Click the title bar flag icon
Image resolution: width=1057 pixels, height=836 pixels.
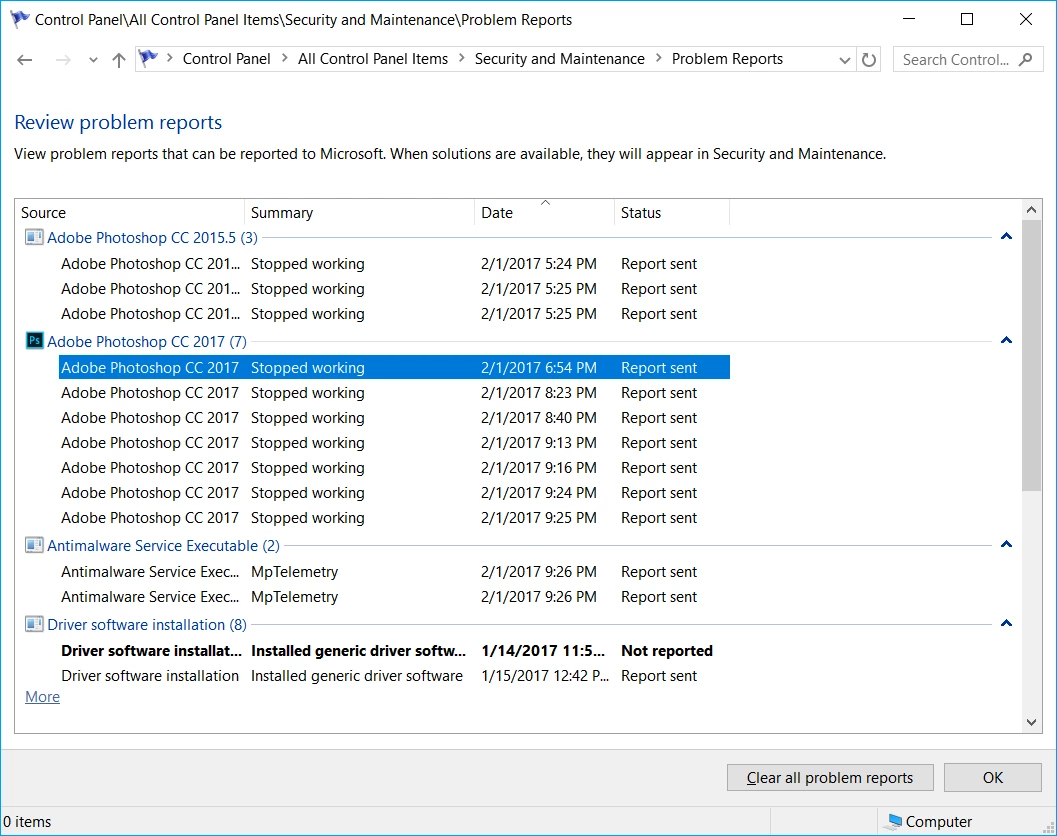pos(20,20)
